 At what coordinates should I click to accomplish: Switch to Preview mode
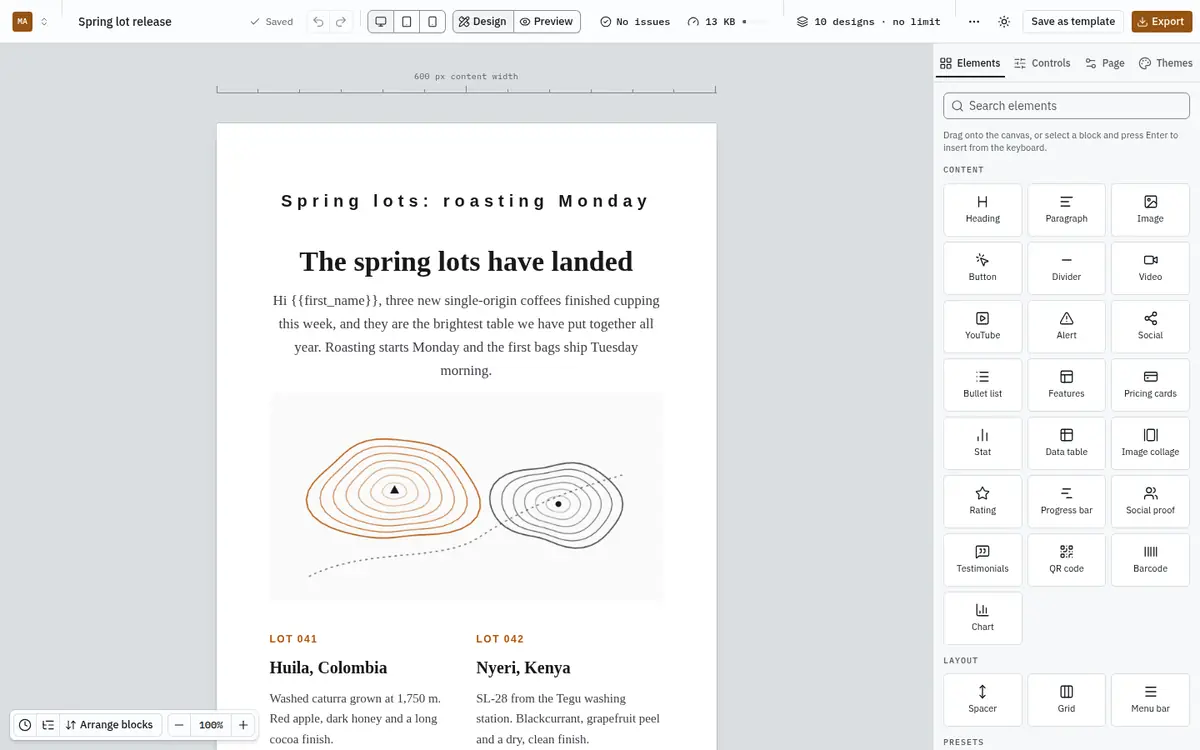(547, 21)
